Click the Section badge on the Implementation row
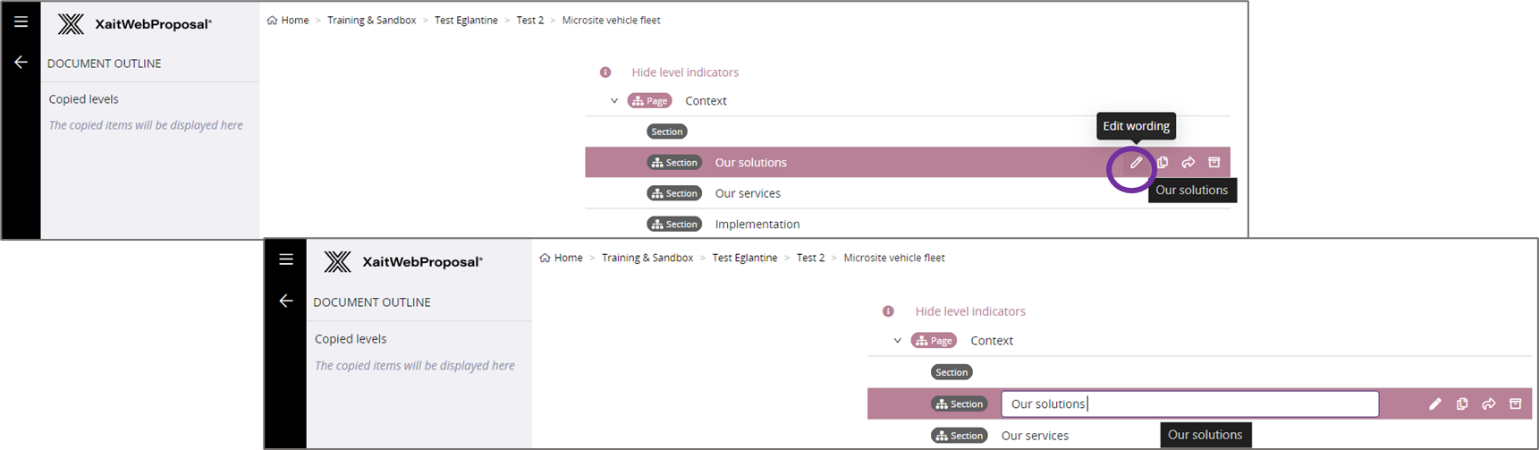1539x450 pixels. pos(674,224)
